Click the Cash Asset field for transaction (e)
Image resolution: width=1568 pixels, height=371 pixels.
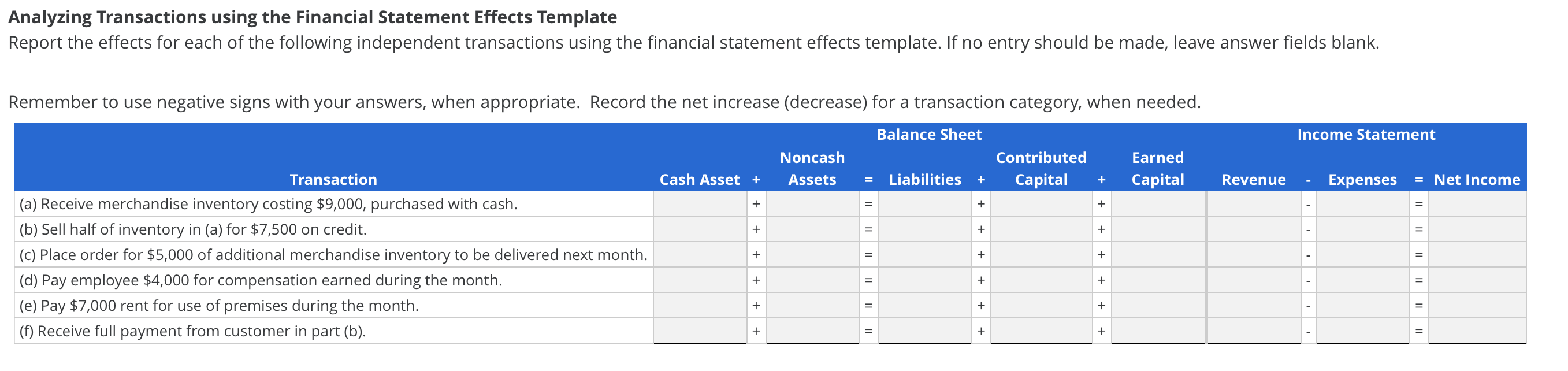click(700, 305)
